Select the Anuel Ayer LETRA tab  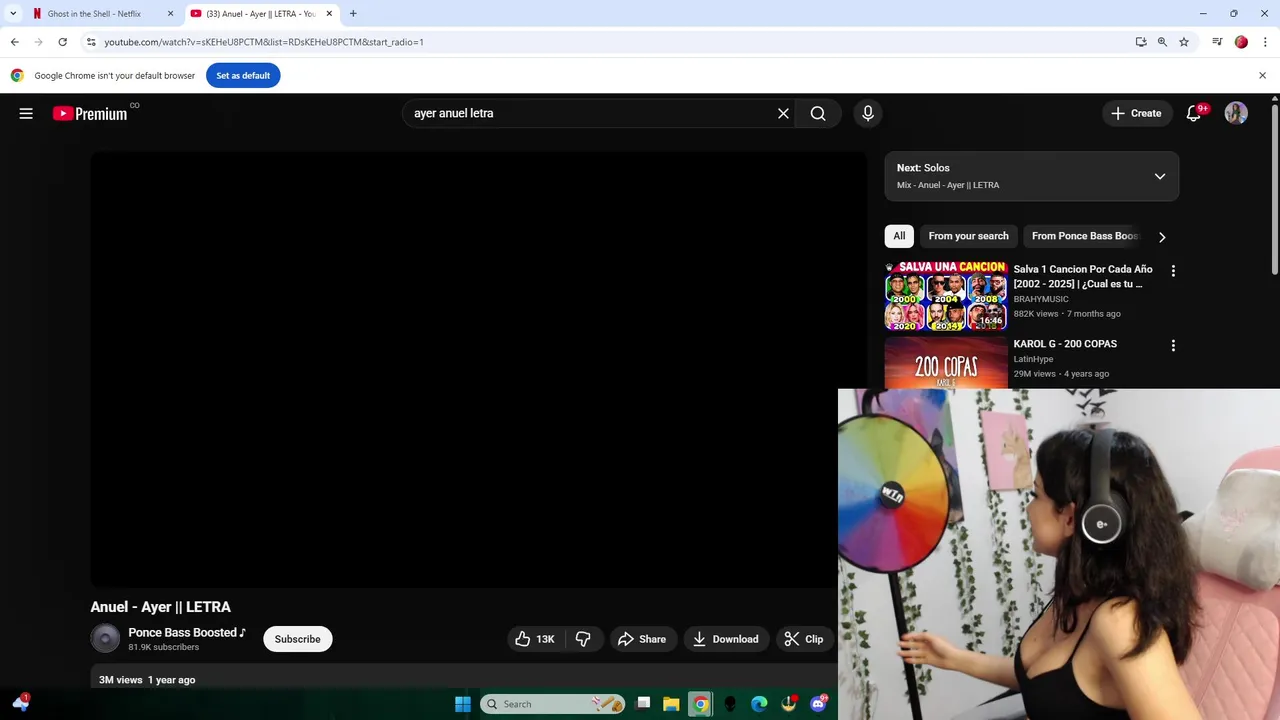(262, 14)
